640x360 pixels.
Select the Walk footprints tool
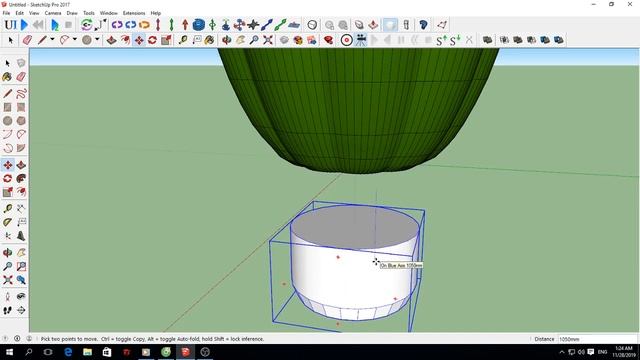[x=8, y=310]
